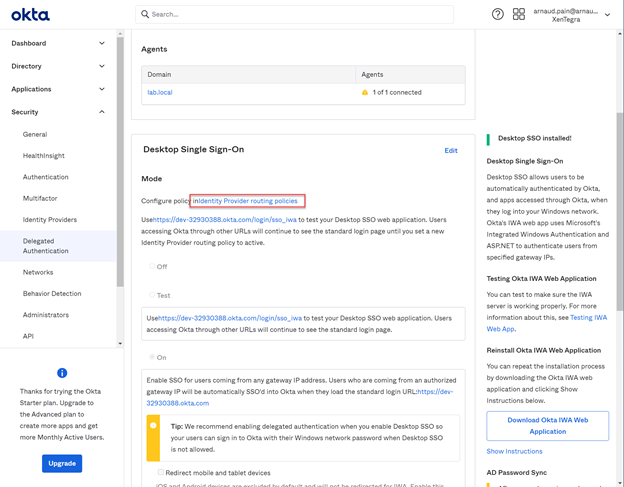Click the yellow Tip icon
The width and height of the screenshot is (624, 487).
pyautogui.click(x=153, y=425)
